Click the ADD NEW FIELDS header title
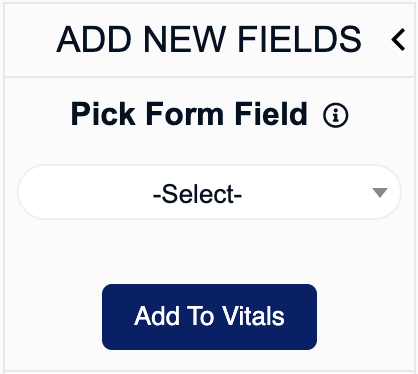 209,40
